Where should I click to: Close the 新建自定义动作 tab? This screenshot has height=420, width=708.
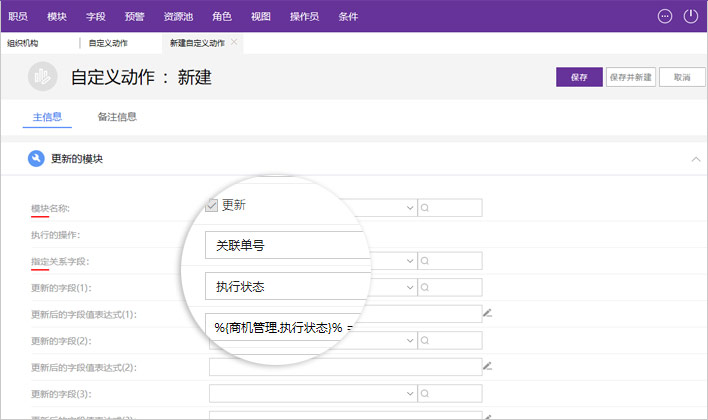[234, 42]
